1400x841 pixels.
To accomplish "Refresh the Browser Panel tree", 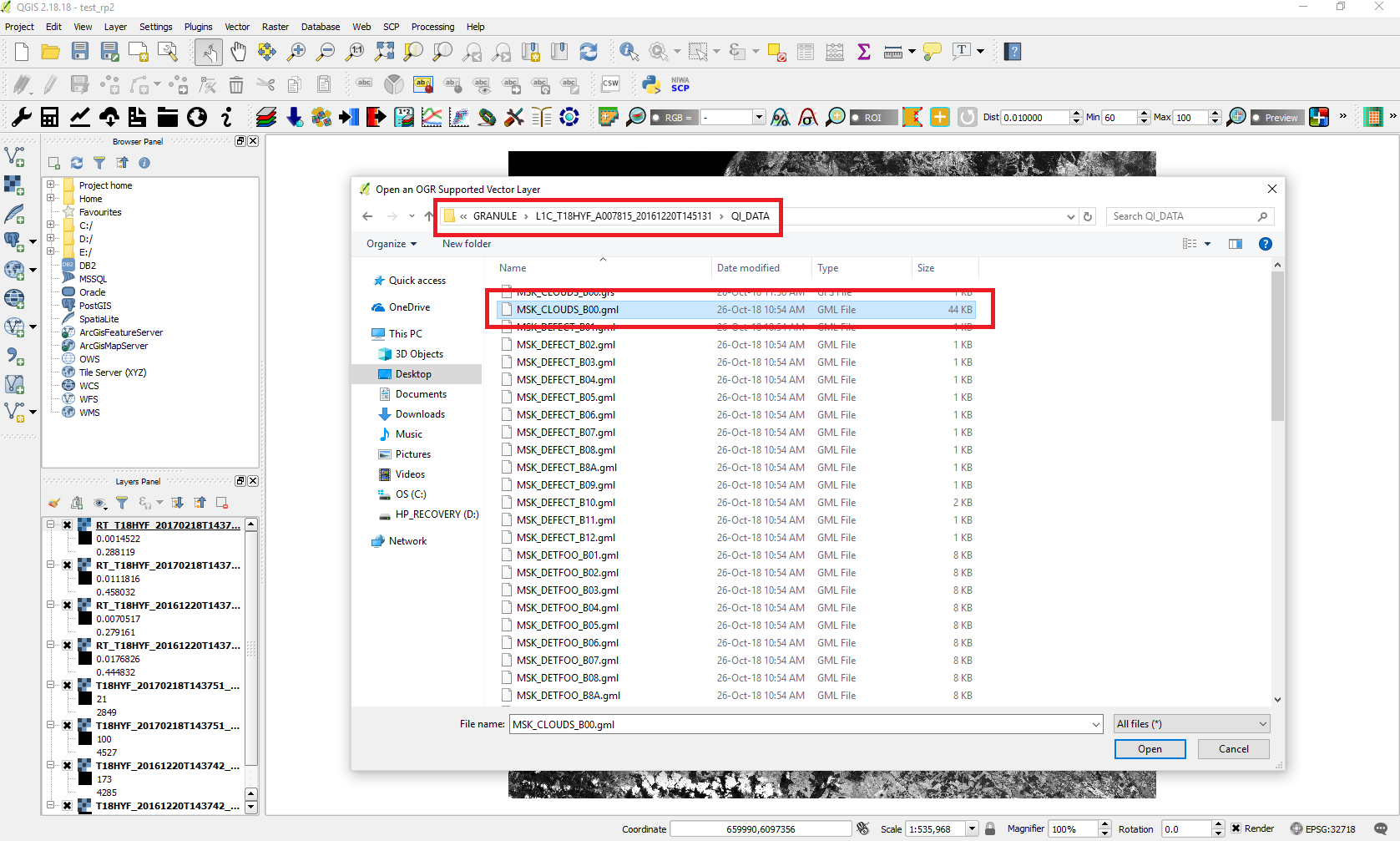I will pyautogui.click(x=77, y=163).
